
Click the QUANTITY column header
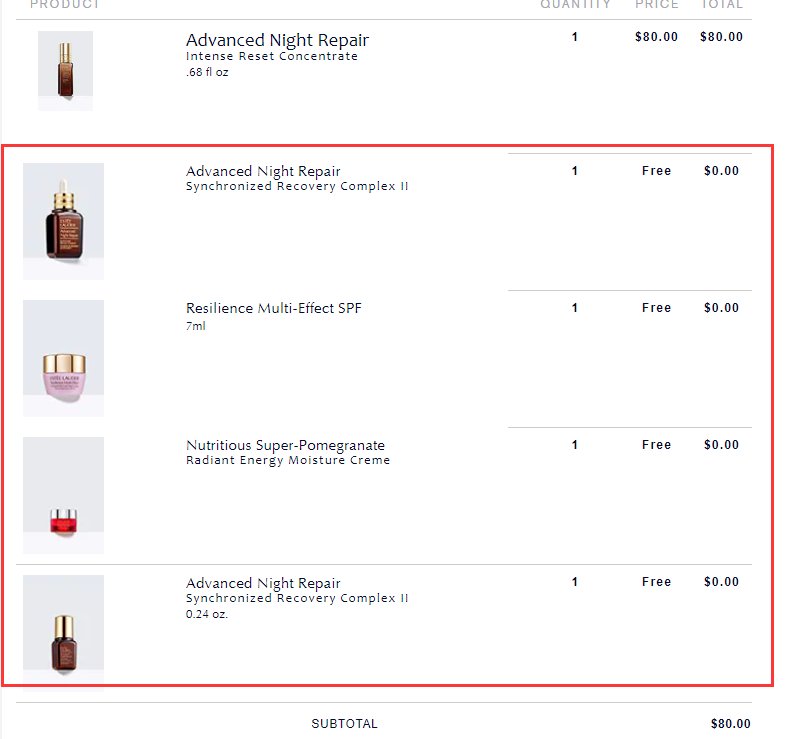point(575,5)
